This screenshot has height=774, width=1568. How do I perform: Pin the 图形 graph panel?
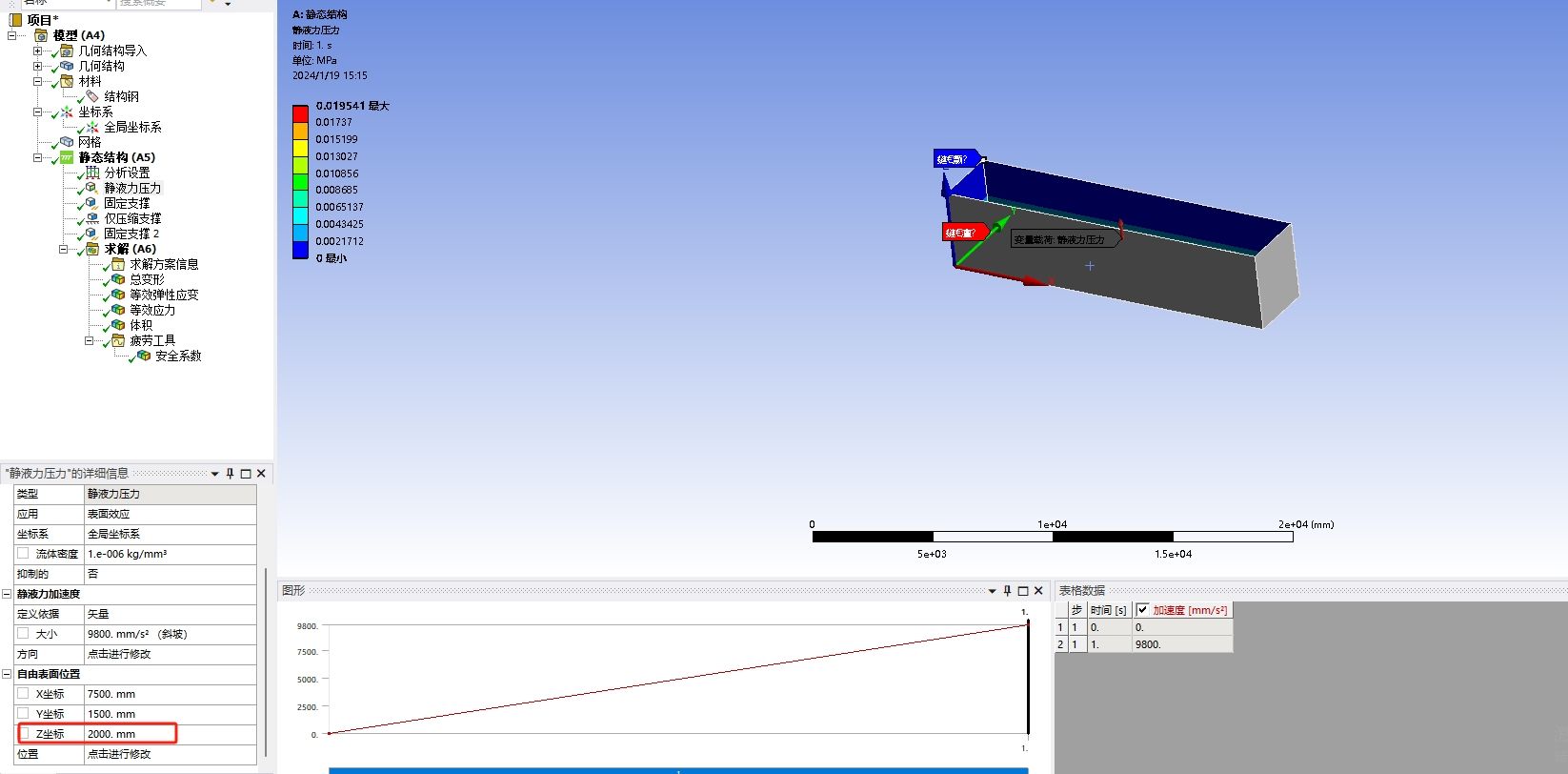click(1007, 591)
